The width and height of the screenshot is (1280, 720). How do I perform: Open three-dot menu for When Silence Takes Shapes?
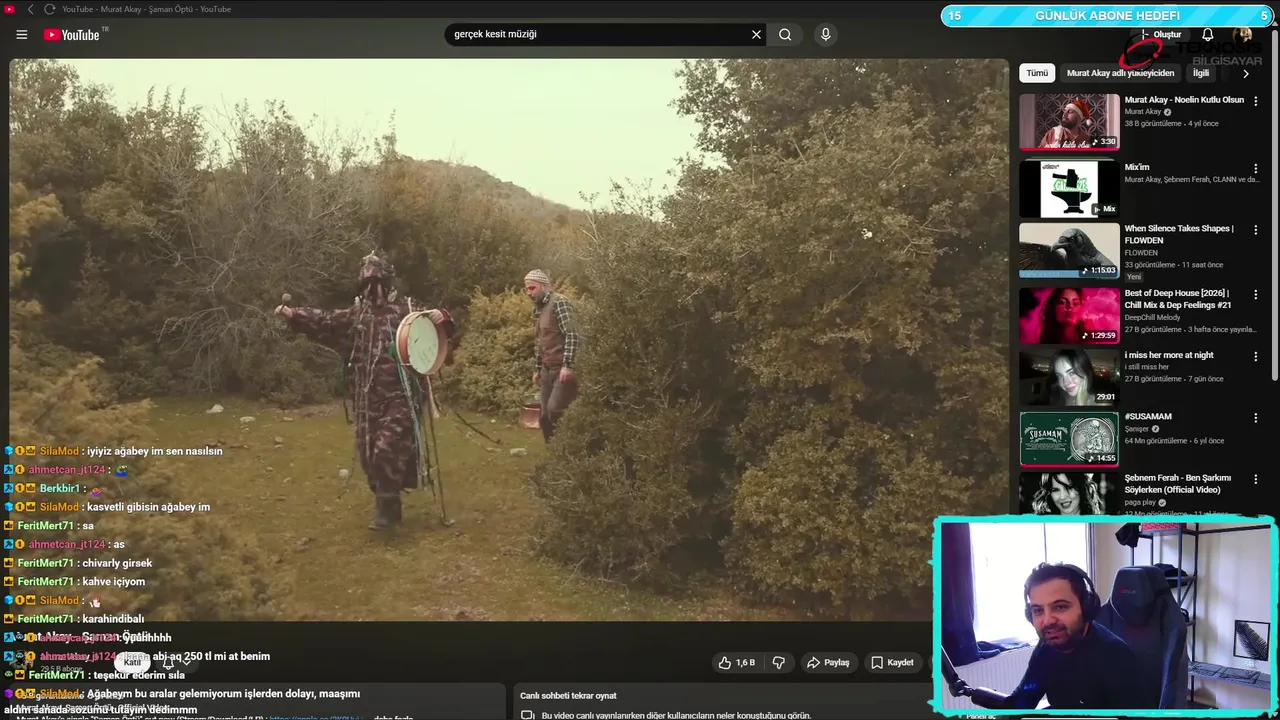tap(1256, 230)
